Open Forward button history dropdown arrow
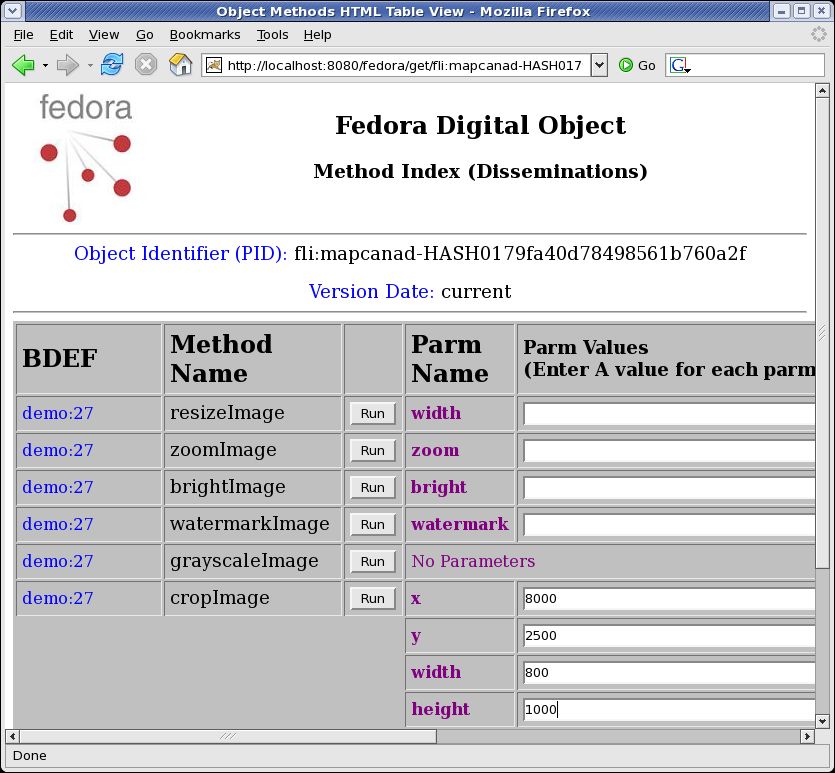 click(90, 65)
